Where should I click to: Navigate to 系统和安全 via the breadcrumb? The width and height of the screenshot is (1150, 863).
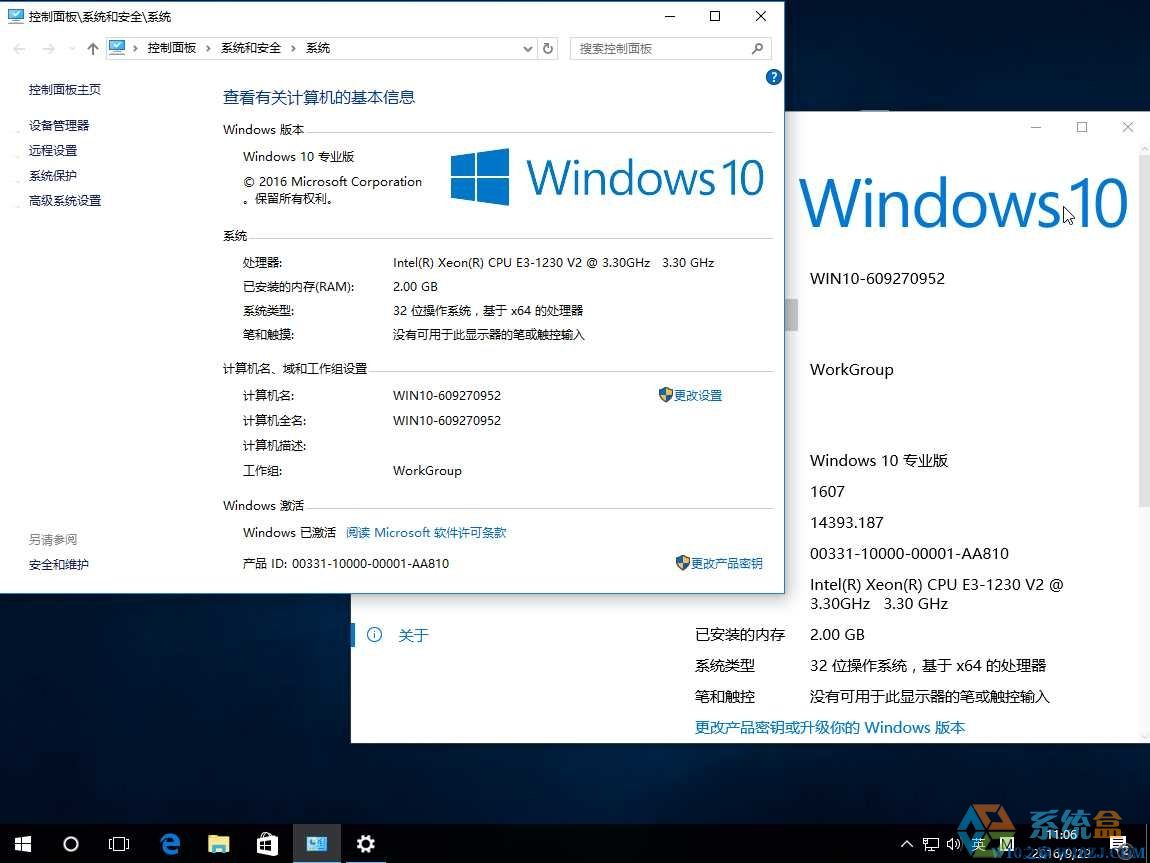pos(251,47)
